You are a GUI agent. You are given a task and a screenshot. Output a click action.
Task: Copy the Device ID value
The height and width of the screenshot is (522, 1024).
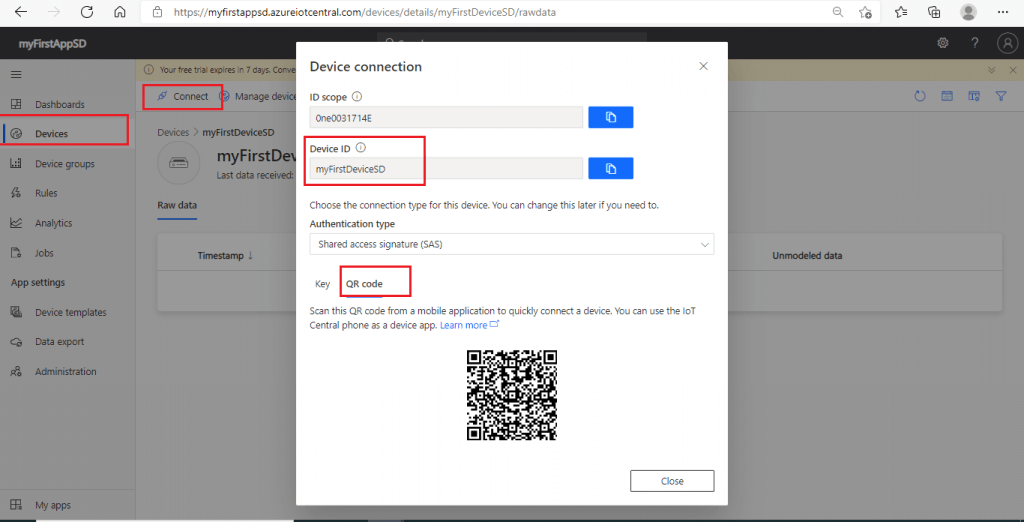tap(611, 169)
